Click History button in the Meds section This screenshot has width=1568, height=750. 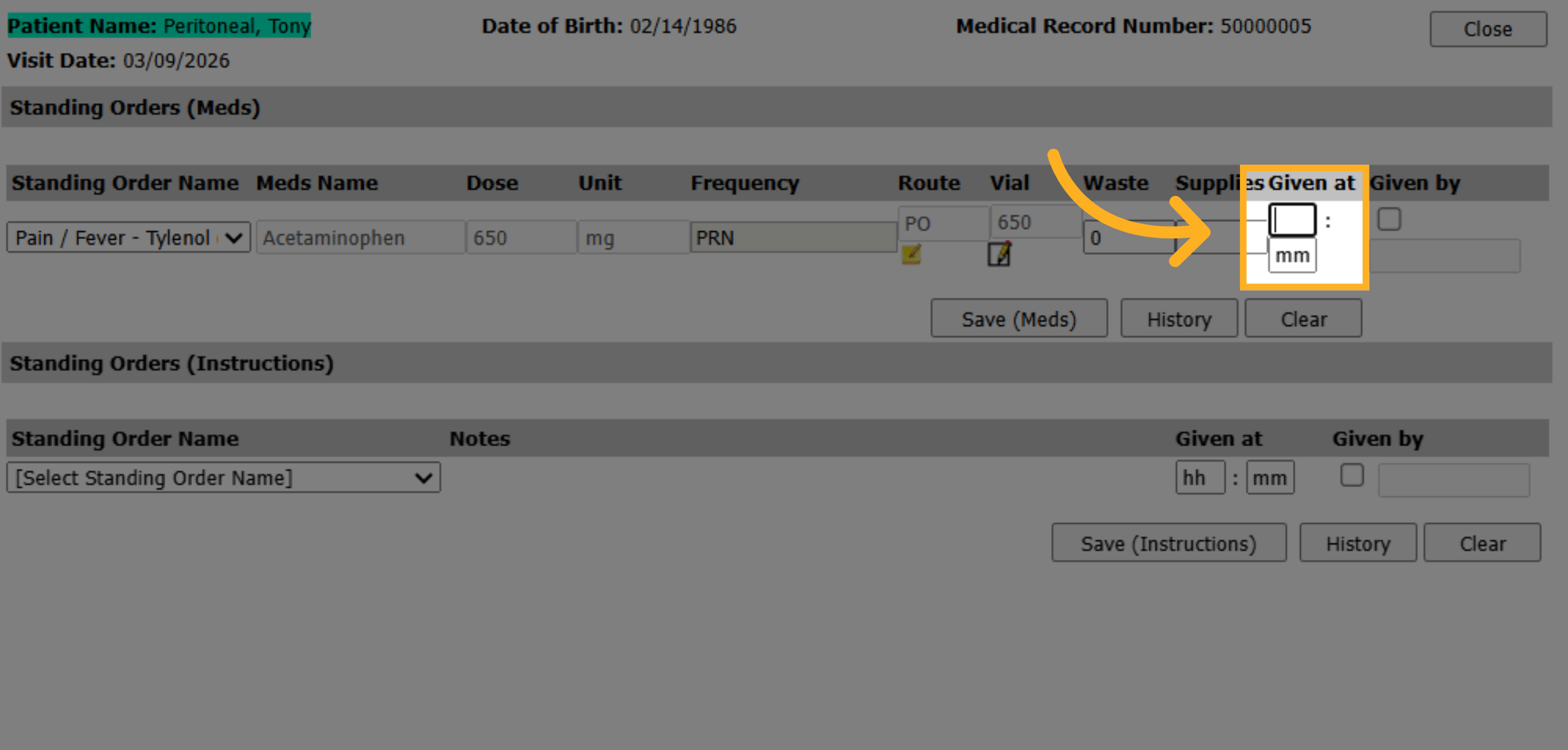pyautogui.click(x=1179, y=319)
